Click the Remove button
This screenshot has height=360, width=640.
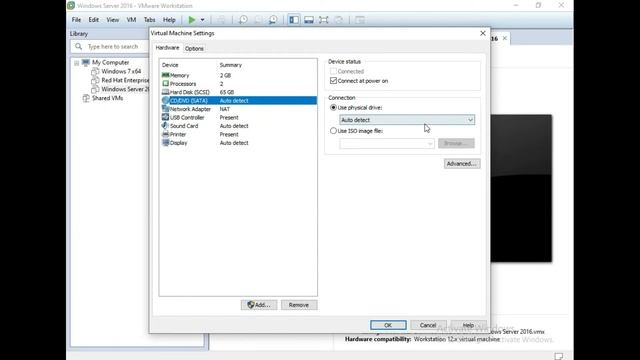[x=299, y=305]
